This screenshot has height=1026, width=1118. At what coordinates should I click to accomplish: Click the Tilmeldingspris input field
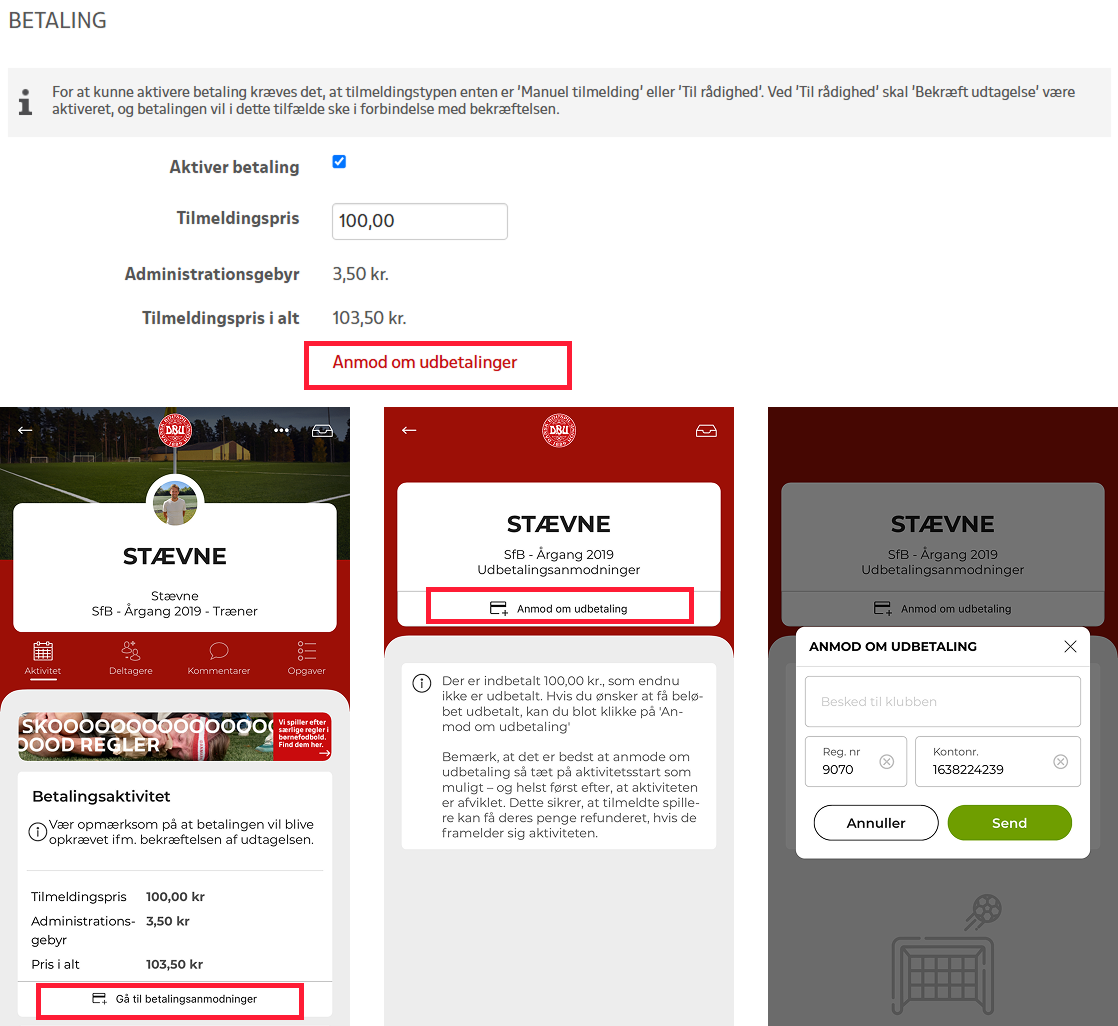(x=419, y=221)
